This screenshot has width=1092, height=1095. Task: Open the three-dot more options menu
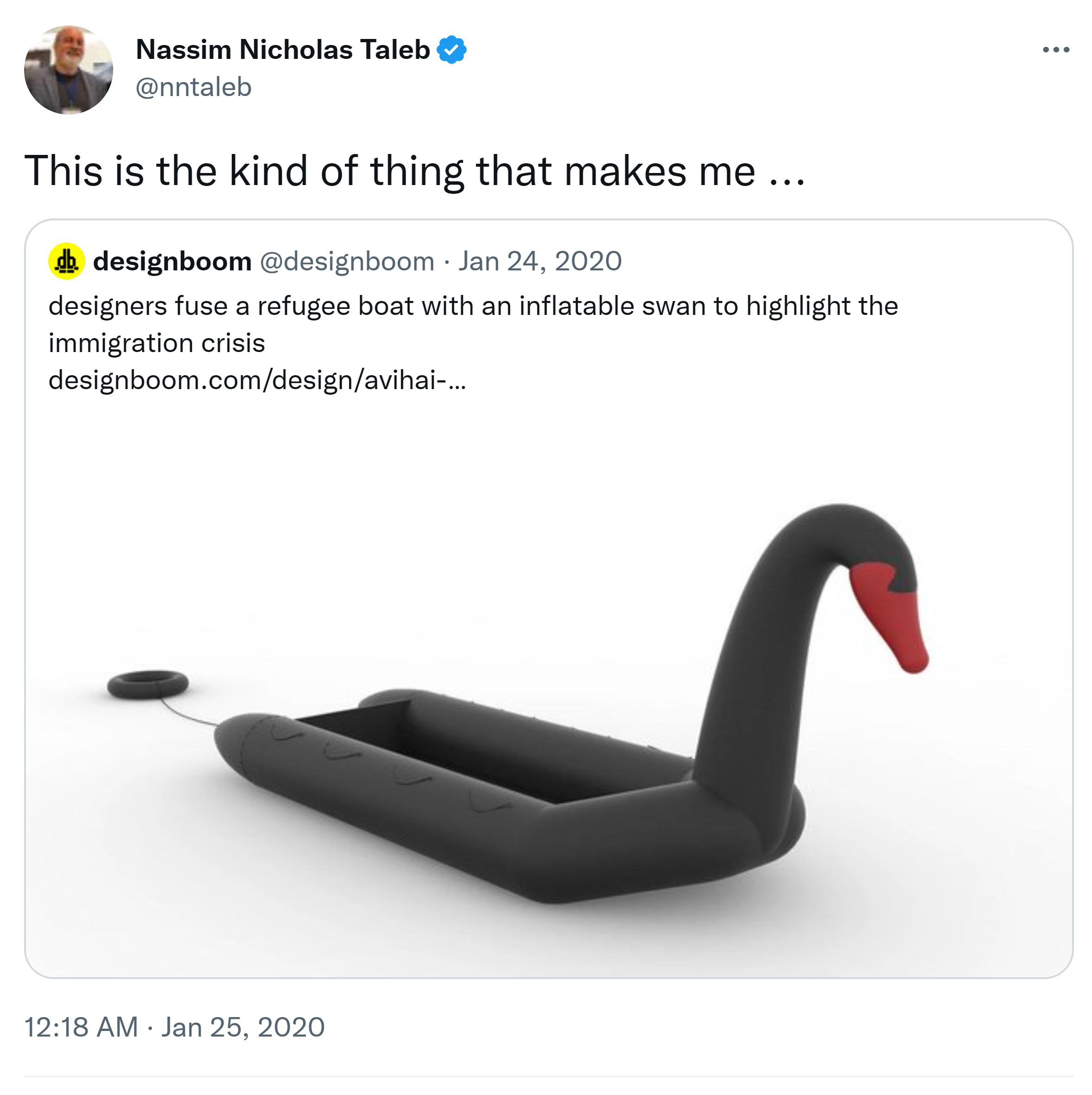(x=1055, y=50)
